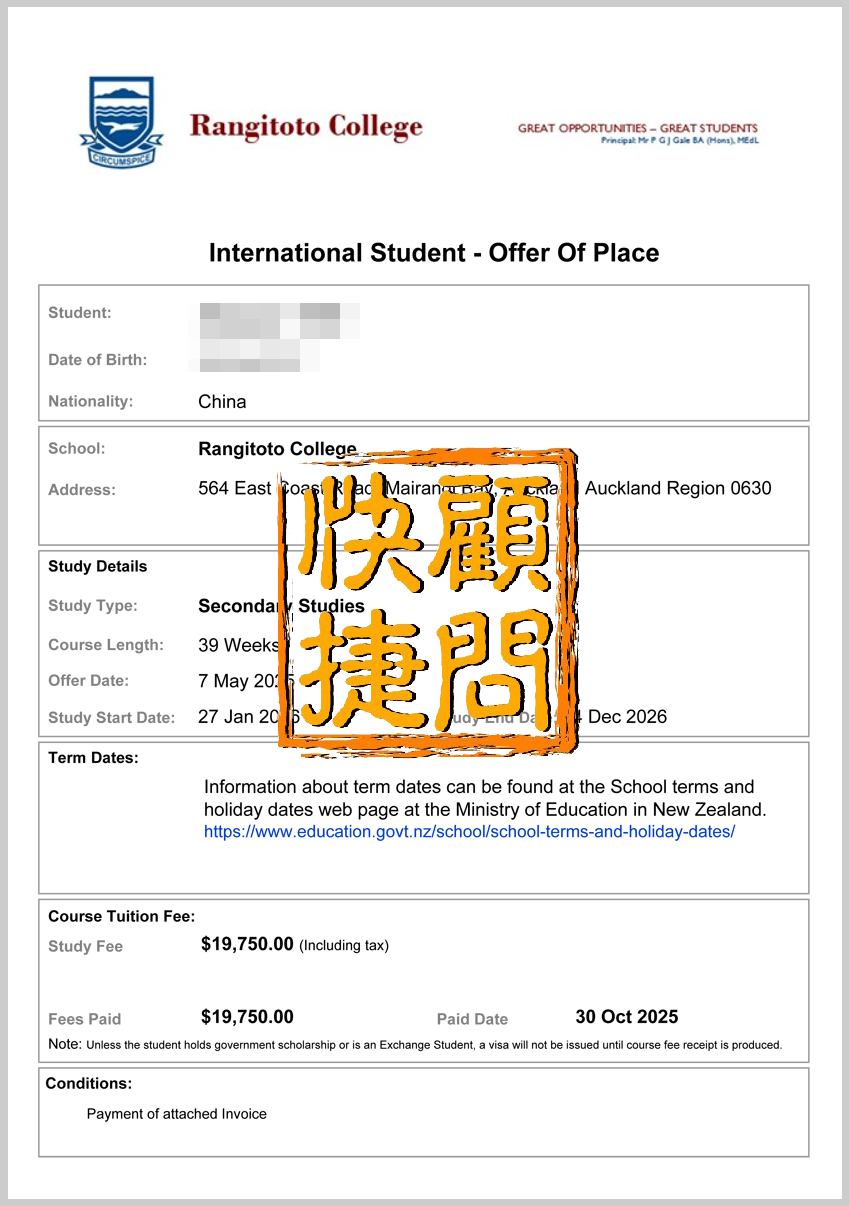The width and height of the screenshot is (849, 1206).
Task: Select the Study Details section heading
Action: coord(97,566)
